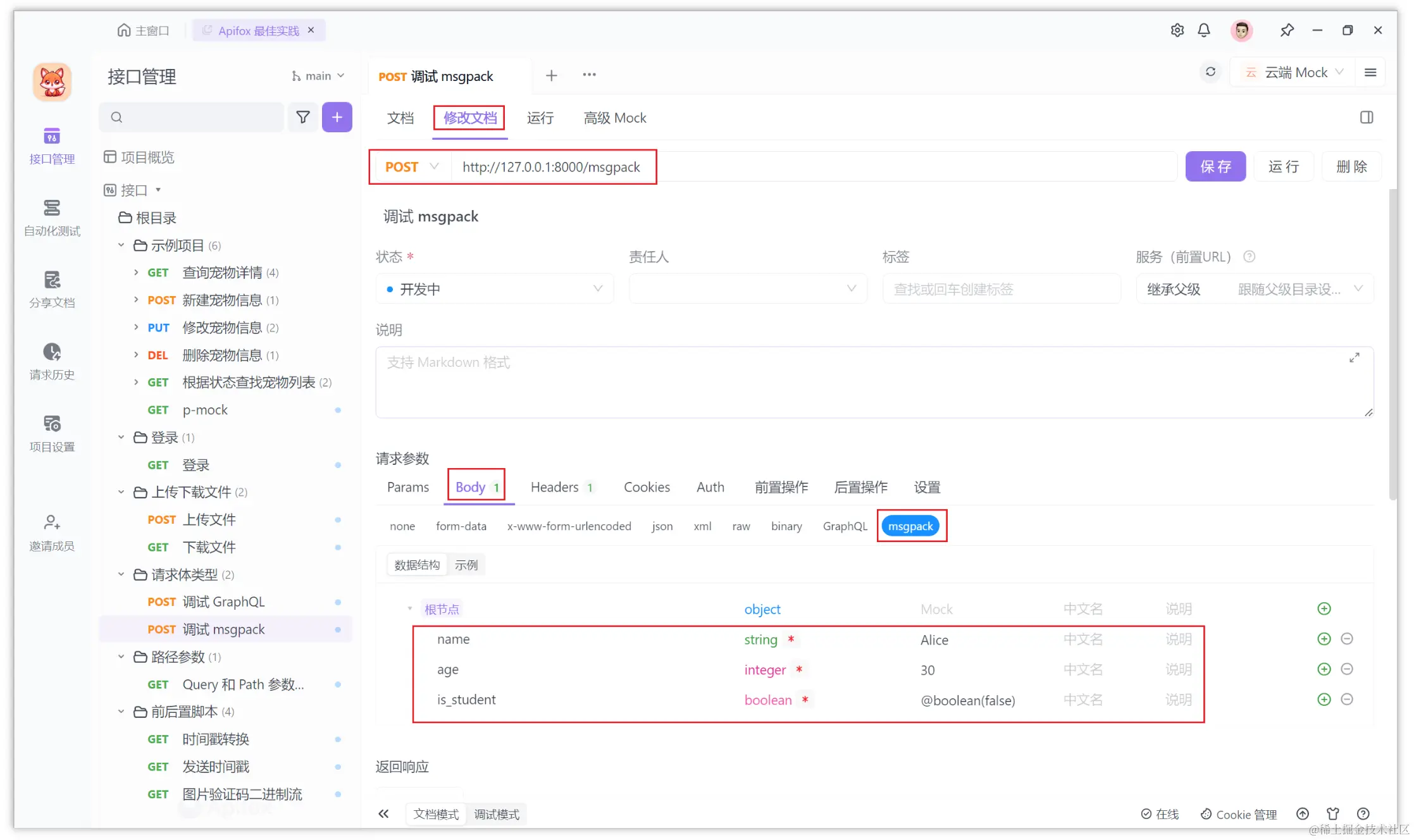Open the 请求历史 sidebar panel
Viewport: 1414px width, 840px height.
[52, 362]
